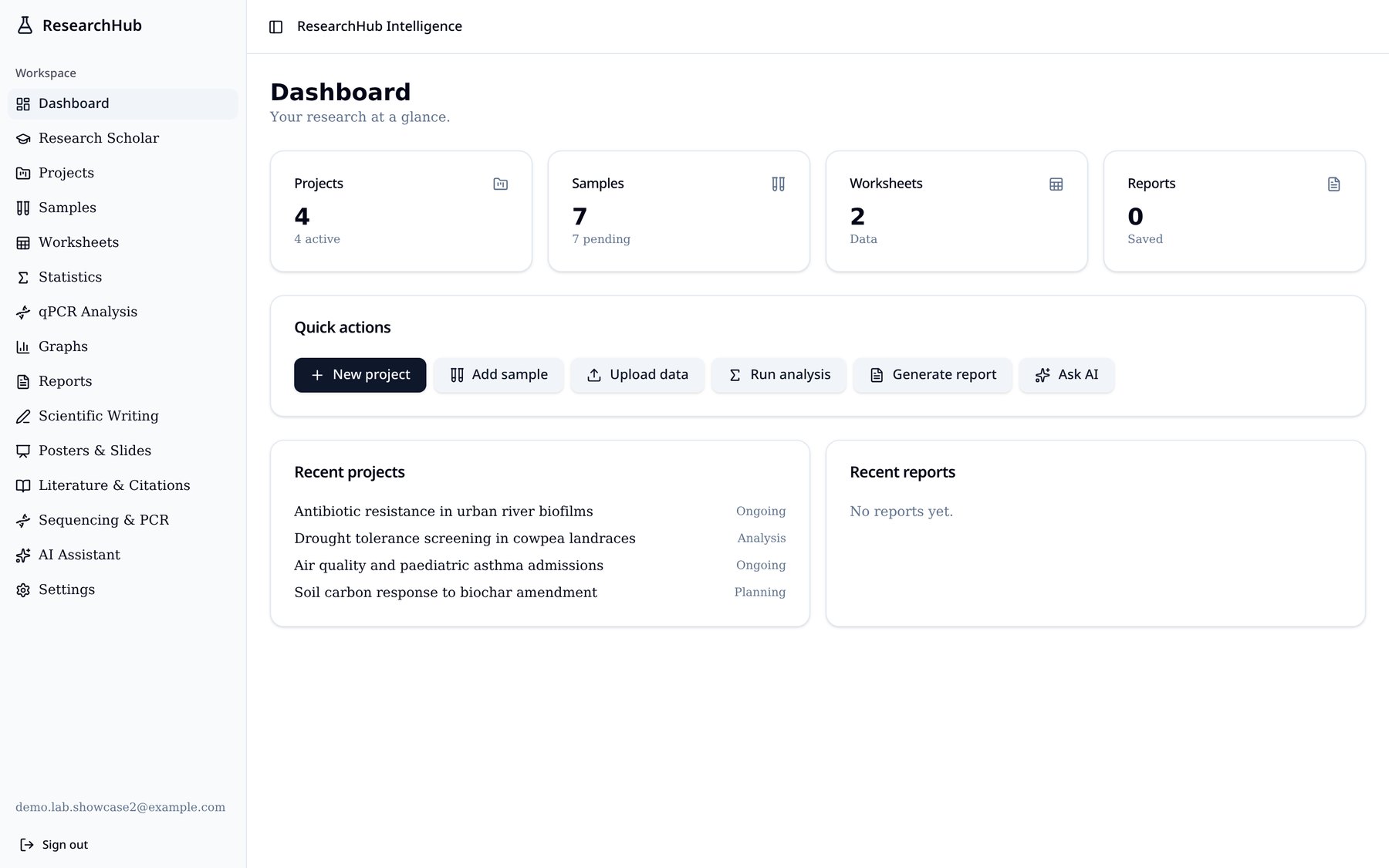This screenshot has height=868, width=1389.
Task: Open the Samples sidebar item
Action: [x=123, y=208]
